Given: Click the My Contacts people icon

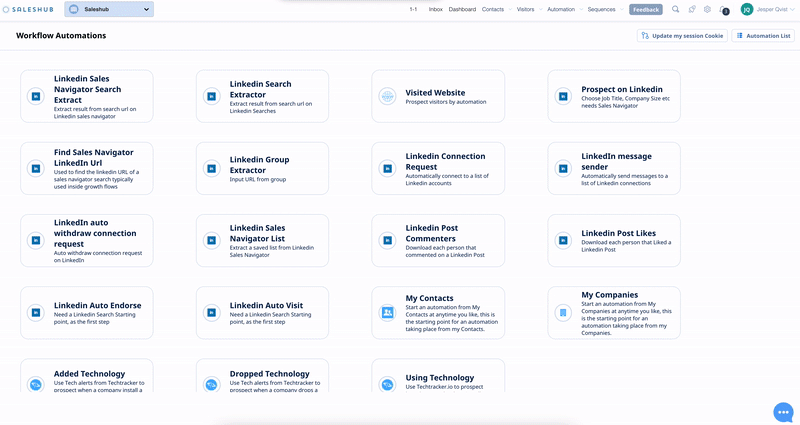Looking at the screenshot, I should pos(387,313).
